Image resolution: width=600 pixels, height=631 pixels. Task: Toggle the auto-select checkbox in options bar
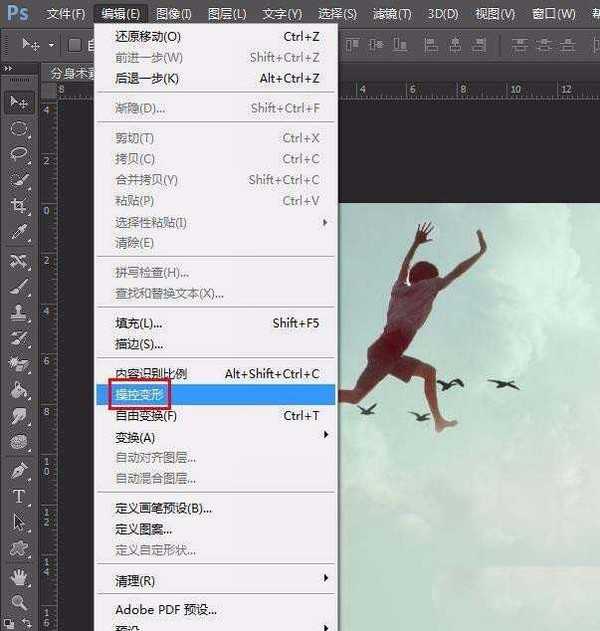tap(75, 44)
